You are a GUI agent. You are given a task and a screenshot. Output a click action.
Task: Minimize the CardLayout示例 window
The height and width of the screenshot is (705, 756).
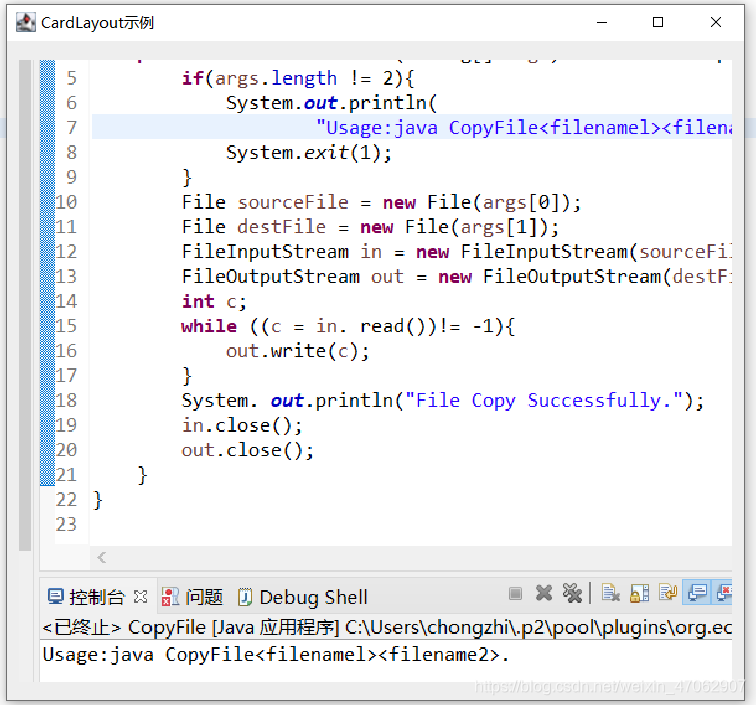(x=602, y=23)
